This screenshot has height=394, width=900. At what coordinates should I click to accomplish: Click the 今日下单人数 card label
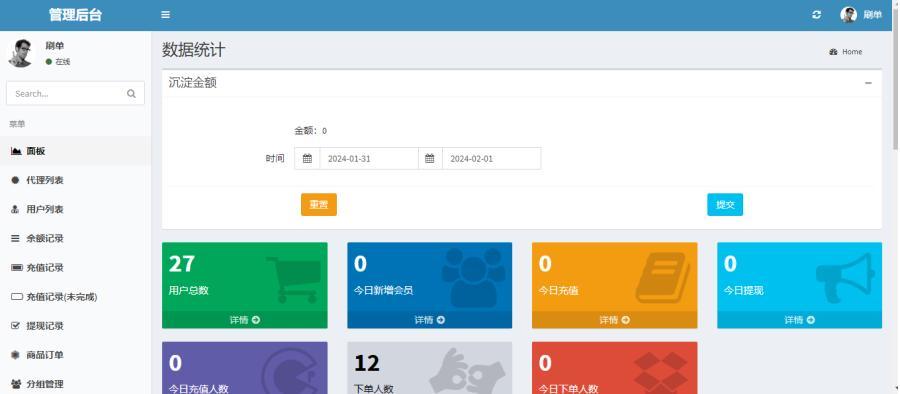tap(568, 389)
